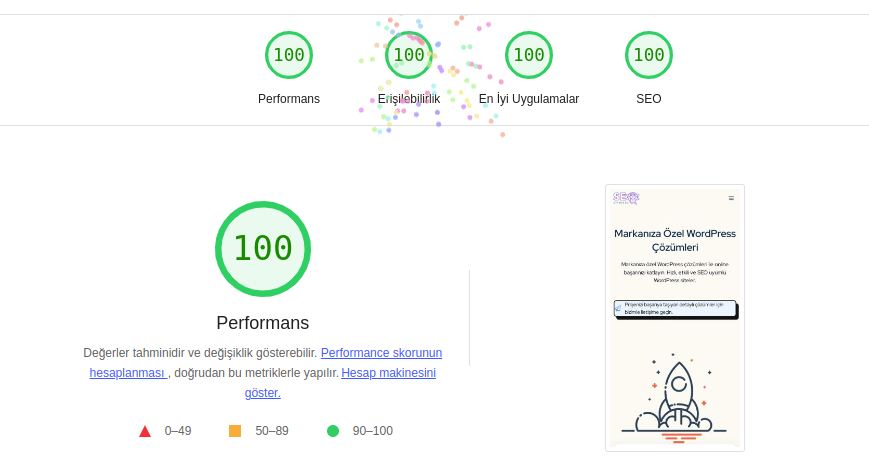Screen dimensions: 869x474
Task: Click the En İyi Uygulamalar score circle
Action: pyautogui.click(x=529, y=55)
